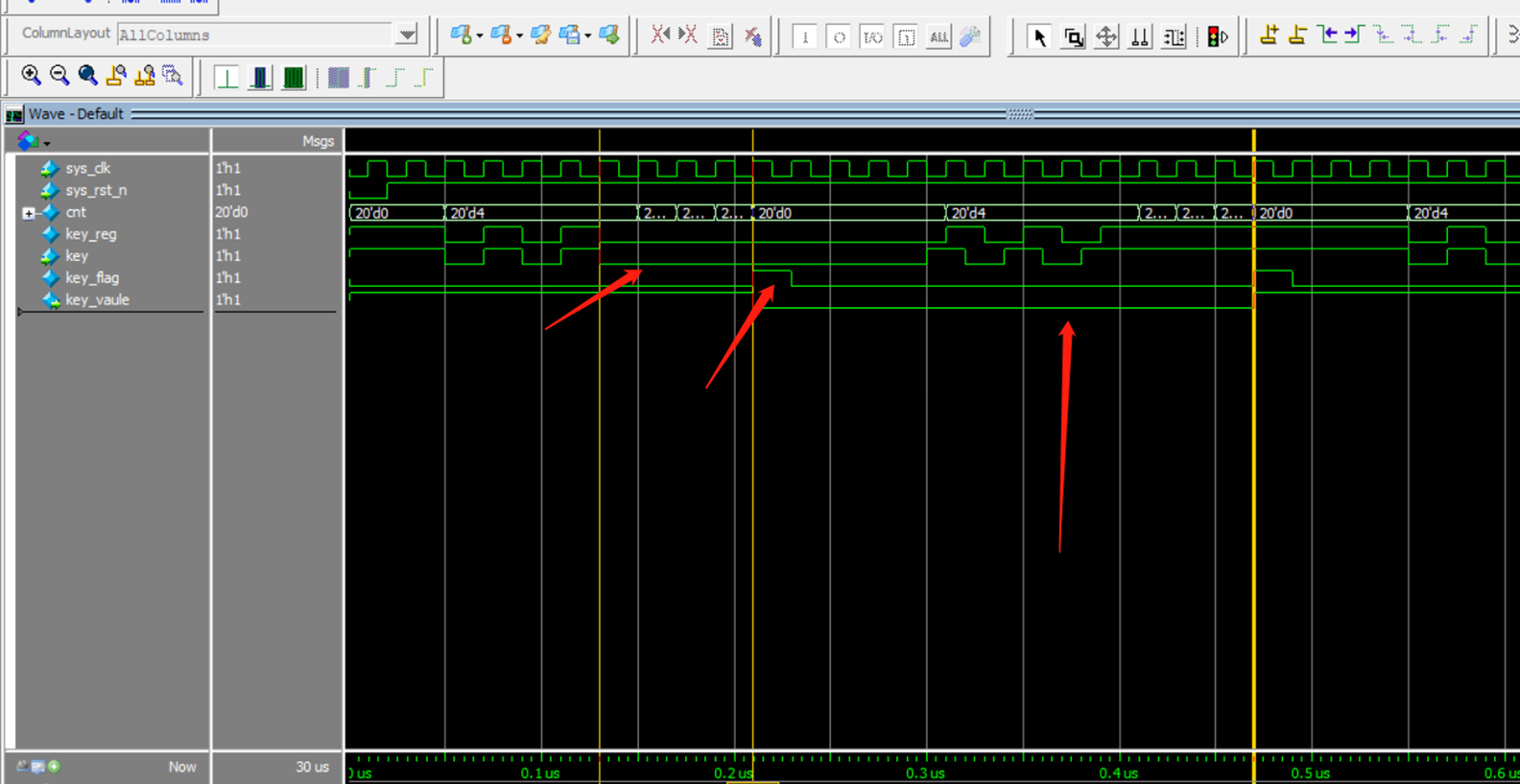Viewport: 1520px width, 784px height.
Task: Toggle the second blue wave format button
Action: point(260,77)
